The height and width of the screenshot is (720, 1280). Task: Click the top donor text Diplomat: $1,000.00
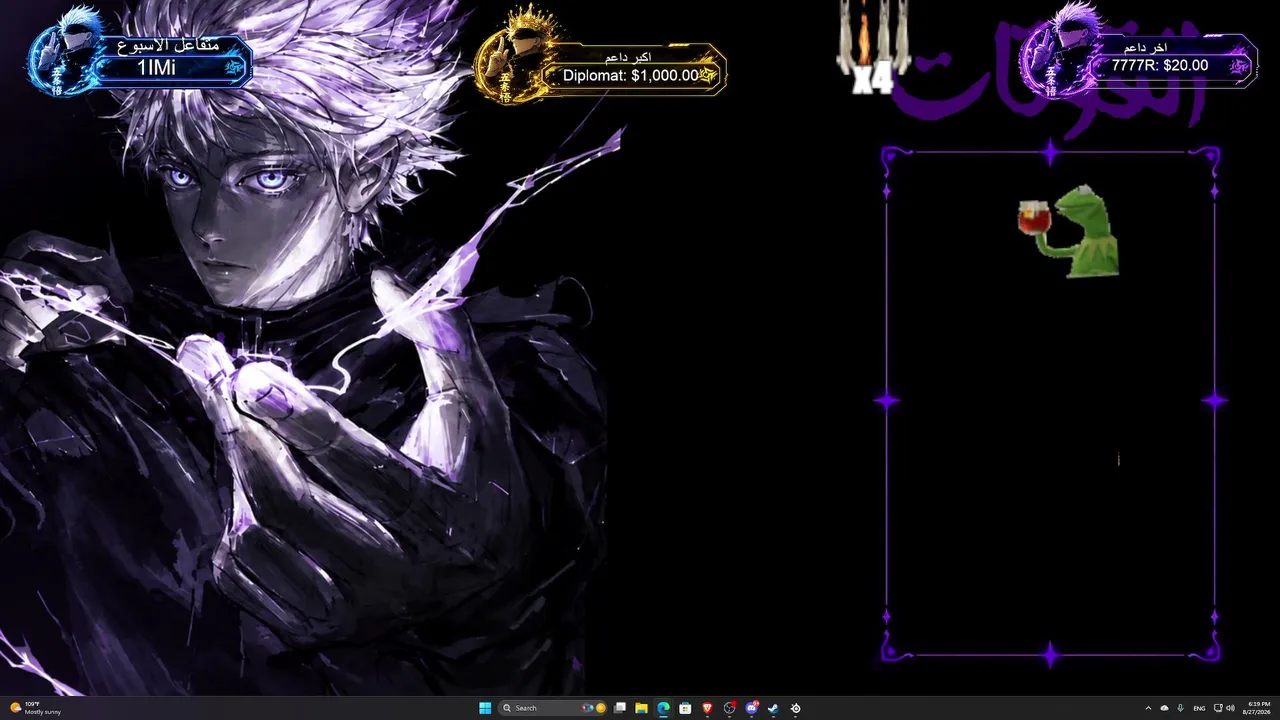pyautogui.click(x=631, y=75)
